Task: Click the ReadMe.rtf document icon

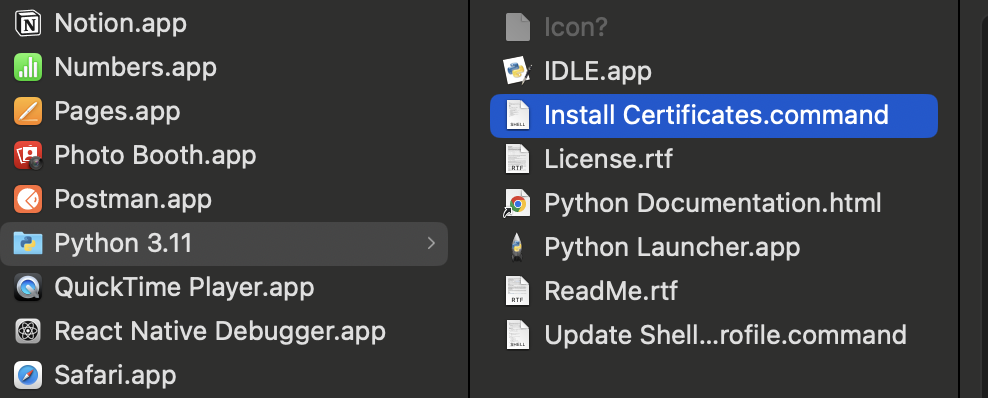Action: pos(517,292)
